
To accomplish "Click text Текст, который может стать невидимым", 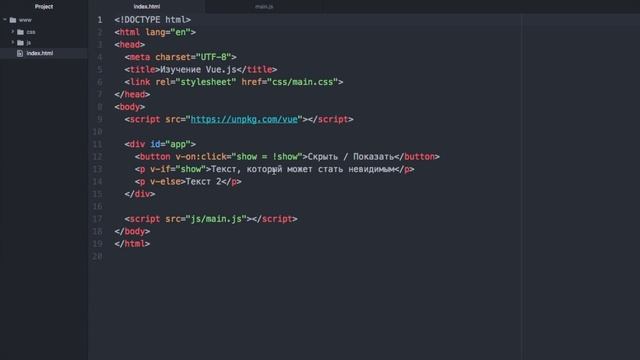I will coord(303,169).
